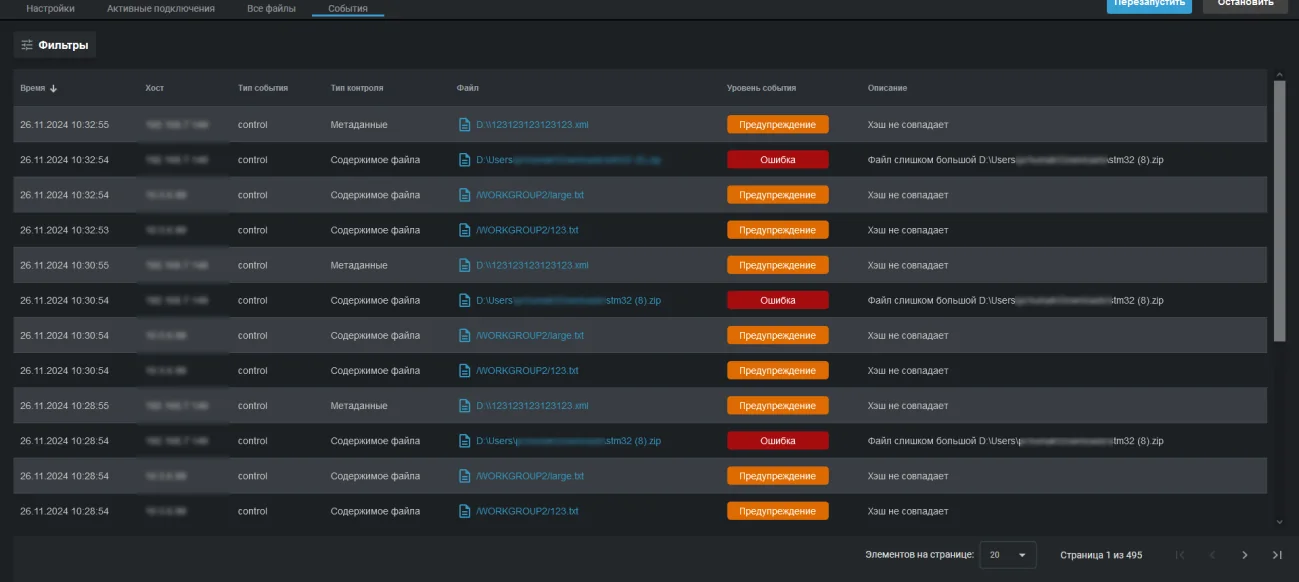Screen dimensions: 1299x582
Task: Click file icon of zip row at 10:32:54
Action: [x=464, y=160]
